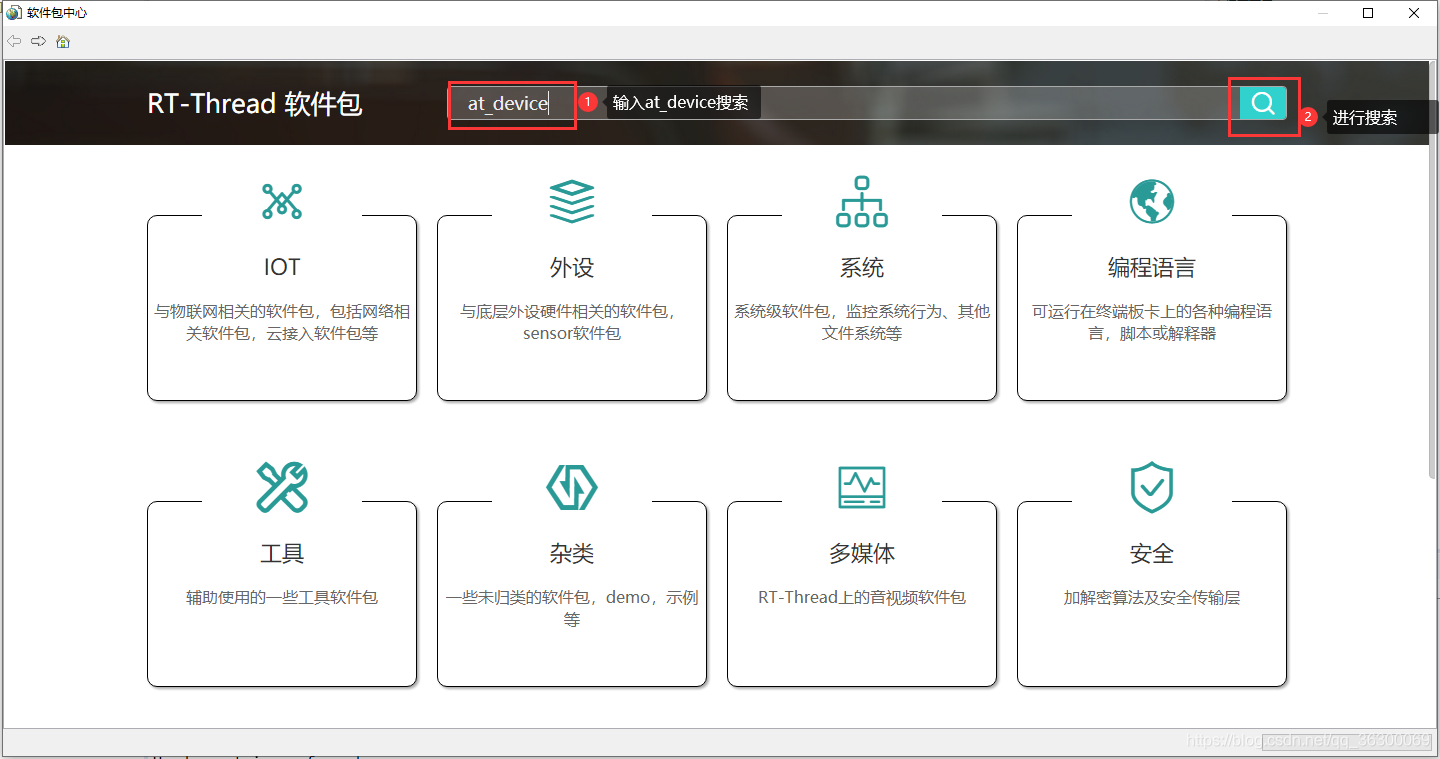
Task: Open the 外设 category title
Action: click(572, 267)
